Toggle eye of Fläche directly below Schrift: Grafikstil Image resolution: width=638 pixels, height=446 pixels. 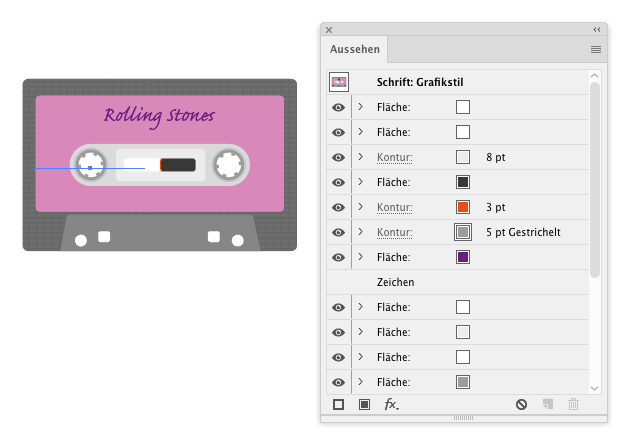point(338,107)
